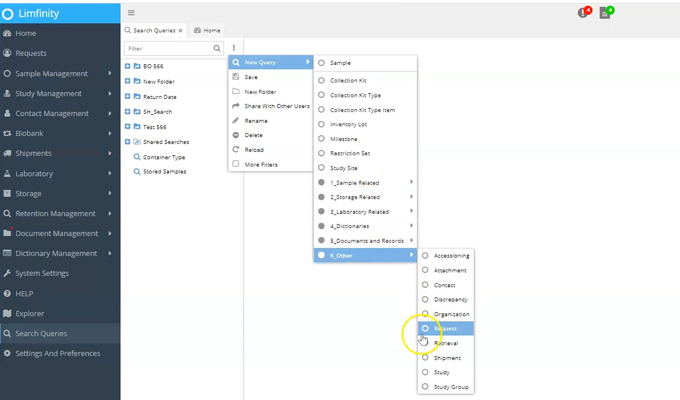
Task: Click the Document Management folder icon
Action: (7, 233)
